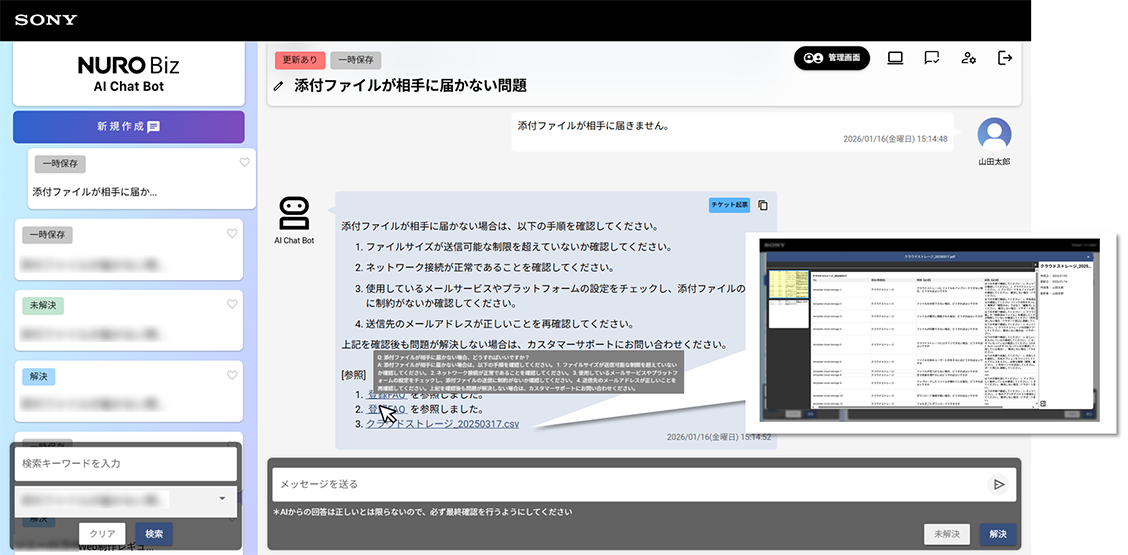Mark conversation as 未解決
Viewport: 1128px width, 555px height.
coord(947,534)
